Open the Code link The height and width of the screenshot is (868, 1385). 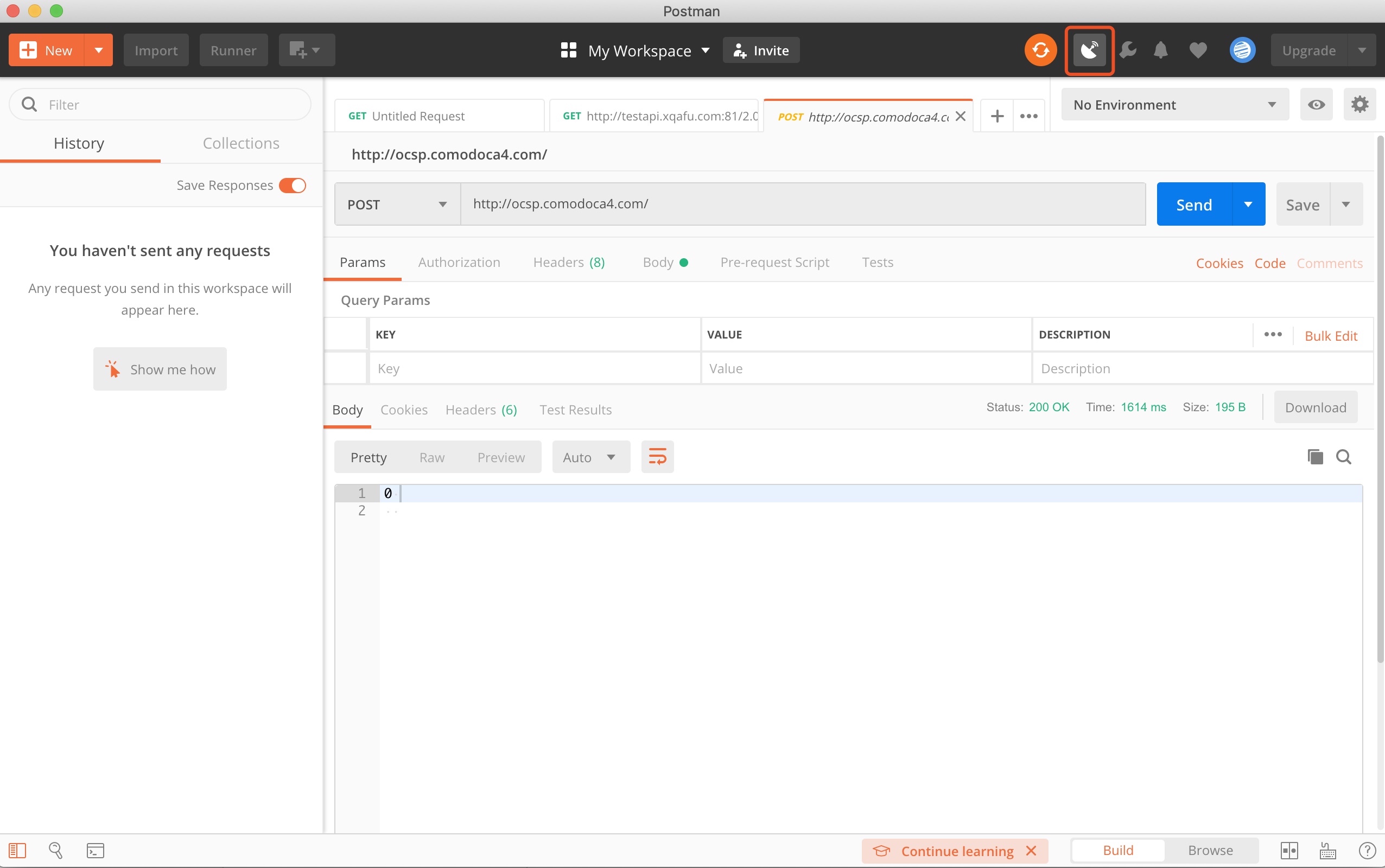[1269, 264]
